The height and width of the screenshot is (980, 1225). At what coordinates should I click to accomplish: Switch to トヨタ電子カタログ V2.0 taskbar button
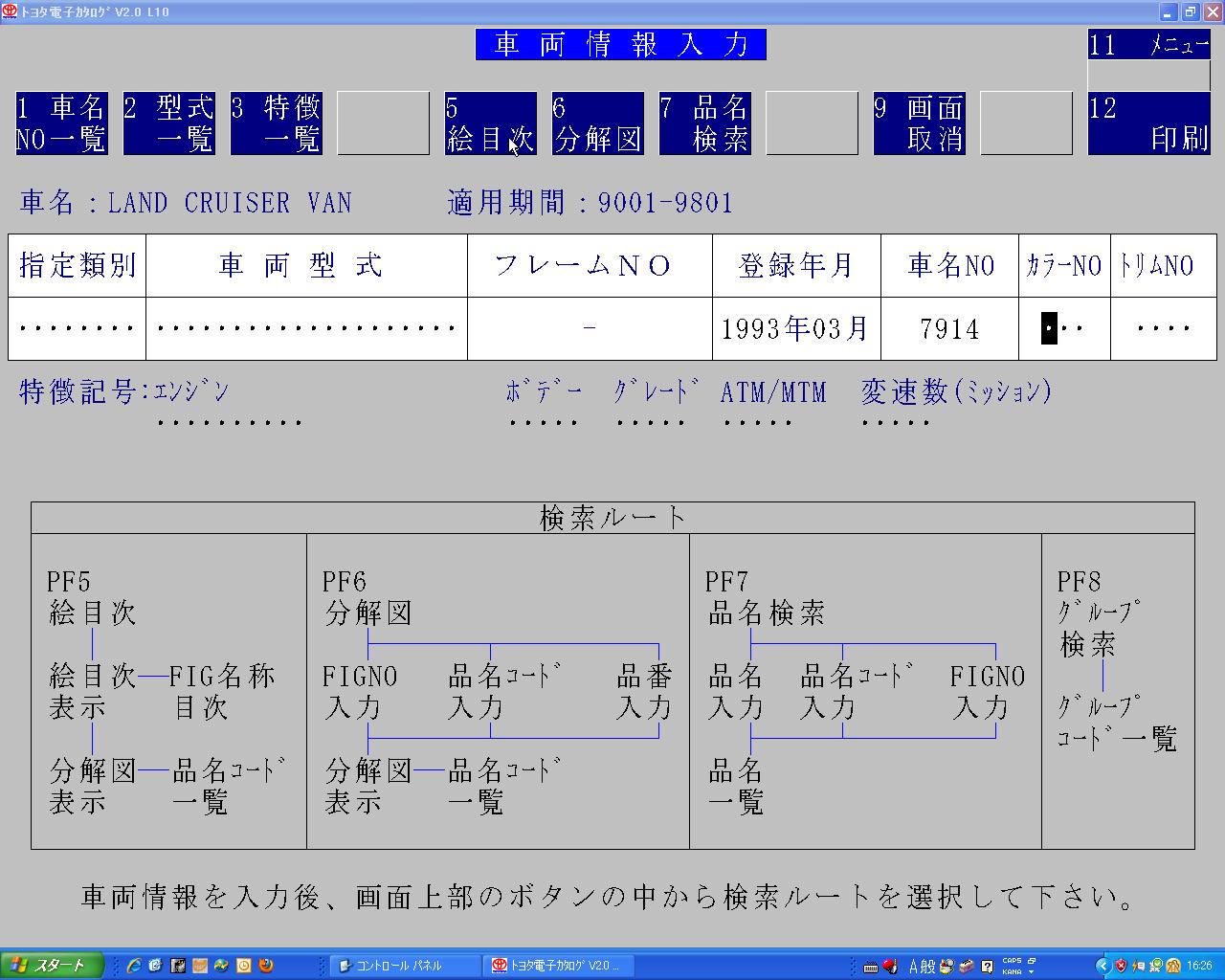pyautogui.click(x=559, y=966)
